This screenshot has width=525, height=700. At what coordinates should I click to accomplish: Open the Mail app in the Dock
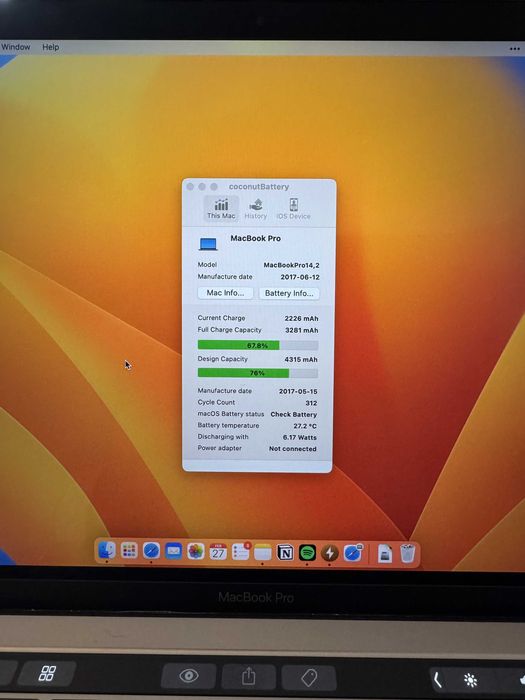pyautogui.click(x=173, y=551)
